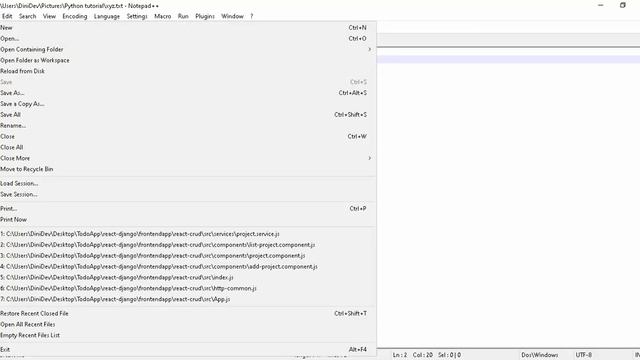
Task: Choose Open Folder as Workspace
Action: click(188, 60)
